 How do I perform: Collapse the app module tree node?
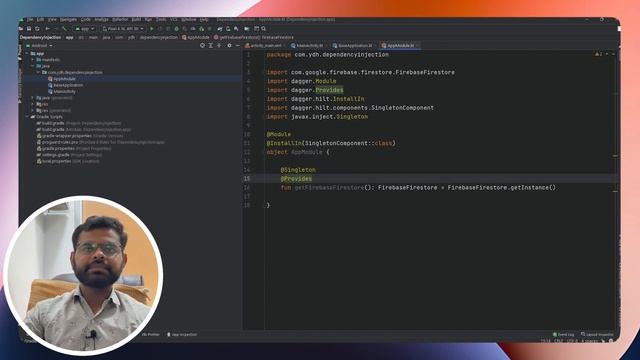click(27, 53)
